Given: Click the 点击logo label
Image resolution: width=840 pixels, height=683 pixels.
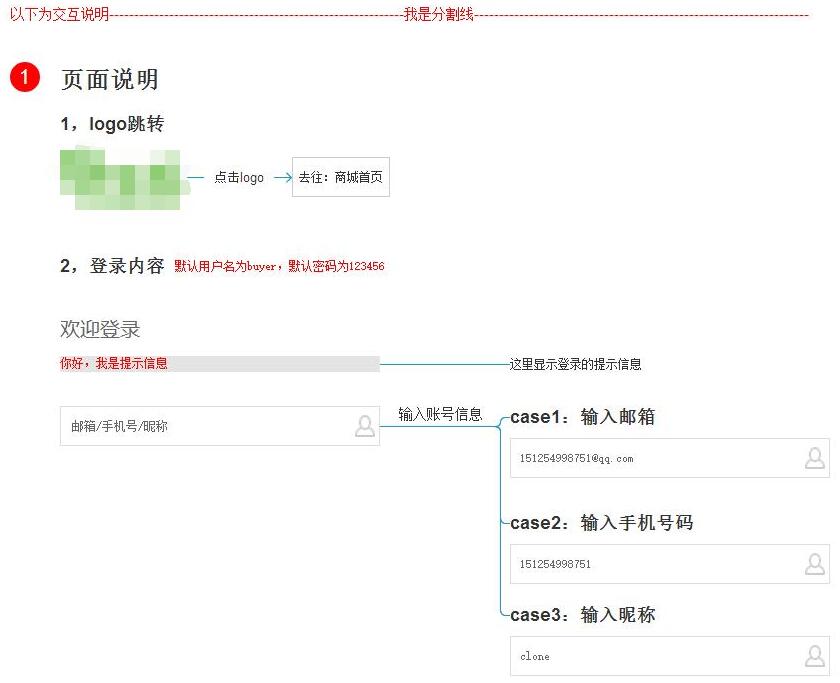Looking at the screenshot, I should (x=239, y=178).
